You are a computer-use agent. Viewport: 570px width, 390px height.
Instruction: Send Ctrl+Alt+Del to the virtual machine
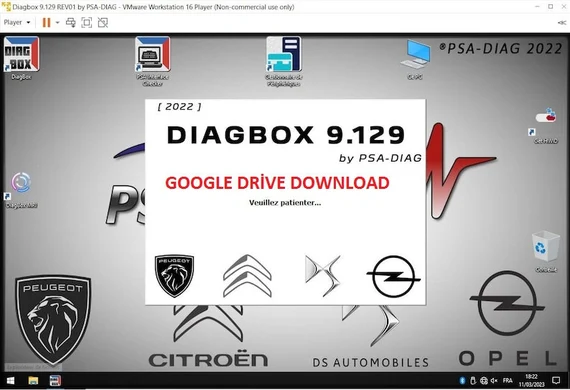pos(71,23)
